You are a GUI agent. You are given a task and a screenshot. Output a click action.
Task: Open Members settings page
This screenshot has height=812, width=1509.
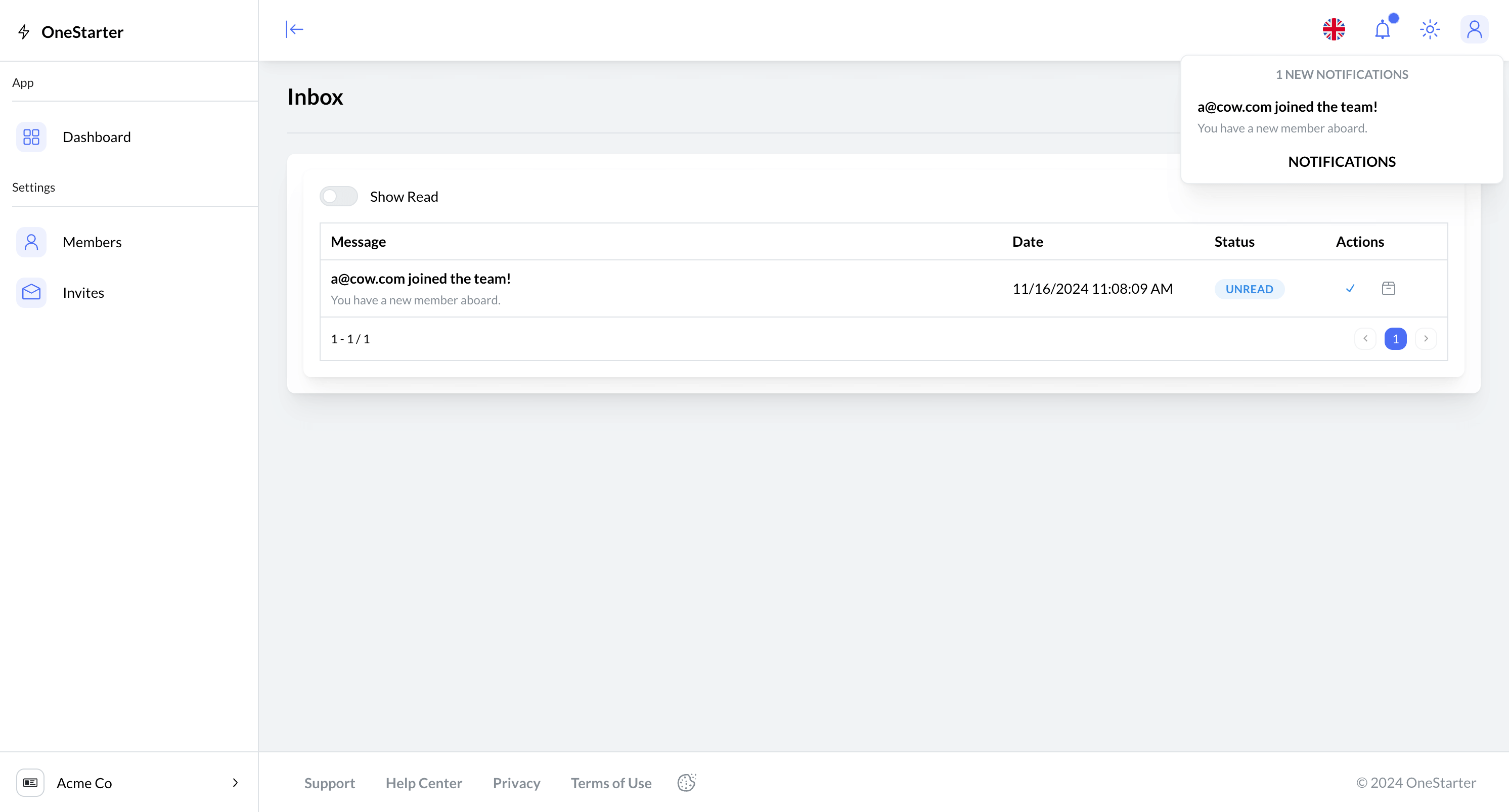pyautogui.click(x=92, y=242)
